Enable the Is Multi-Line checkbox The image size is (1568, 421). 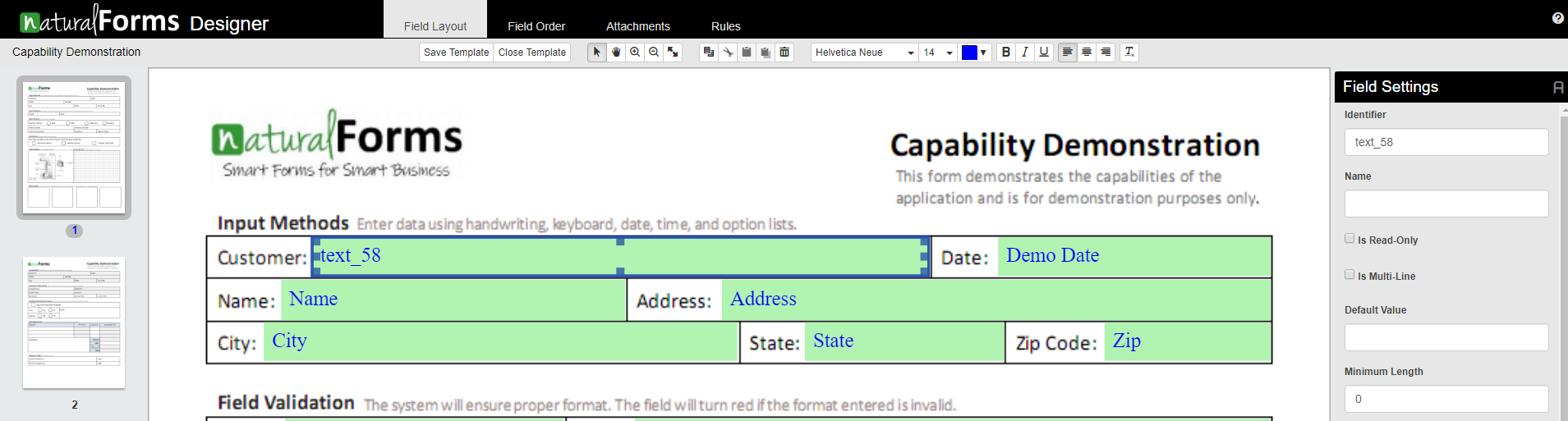1350,274
